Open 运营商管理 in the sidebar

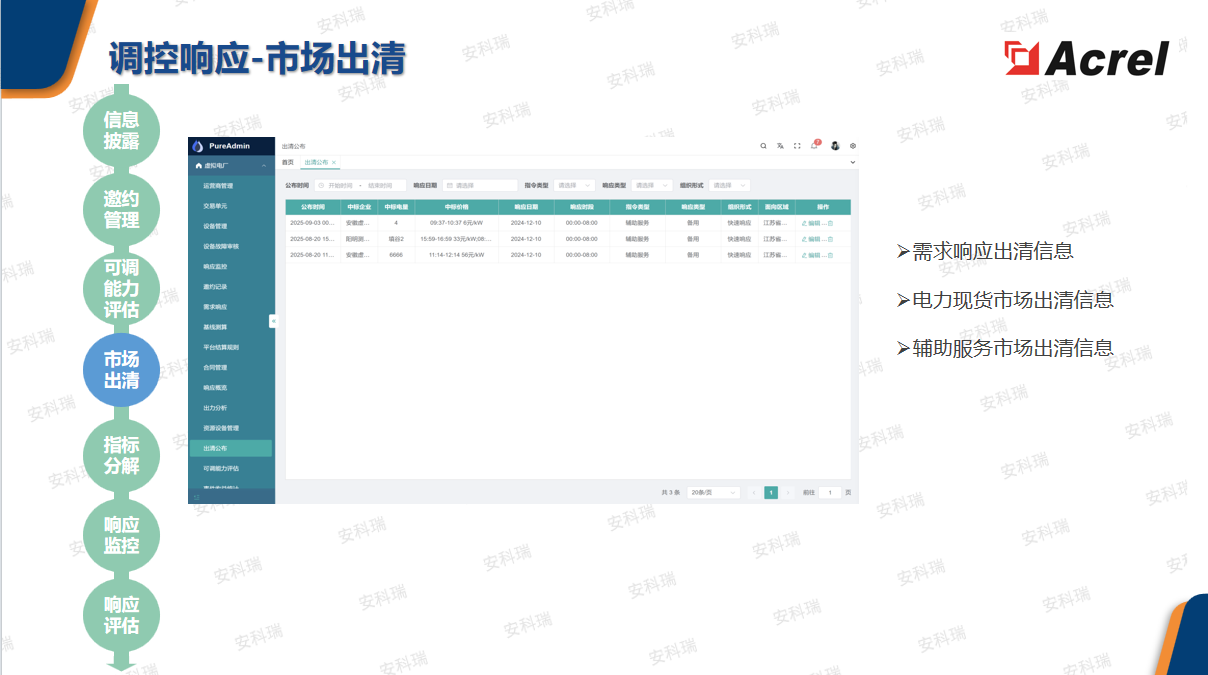tap(231, 186)
